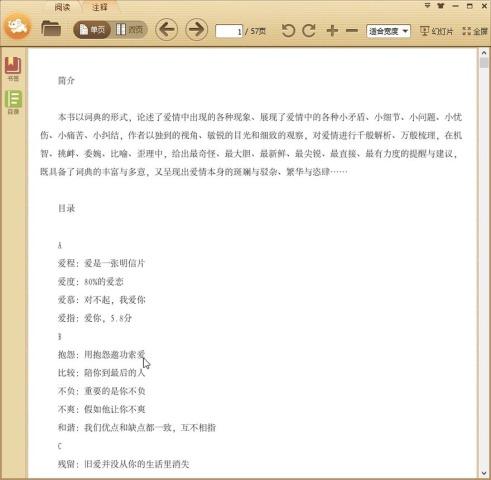
Task: Click the page number input field
Action: click(x=229, y=31)
